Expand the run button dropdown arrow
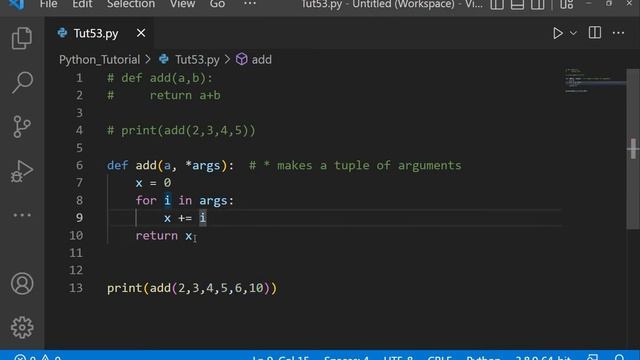The image size is (640, 360). tap(573, 33)
